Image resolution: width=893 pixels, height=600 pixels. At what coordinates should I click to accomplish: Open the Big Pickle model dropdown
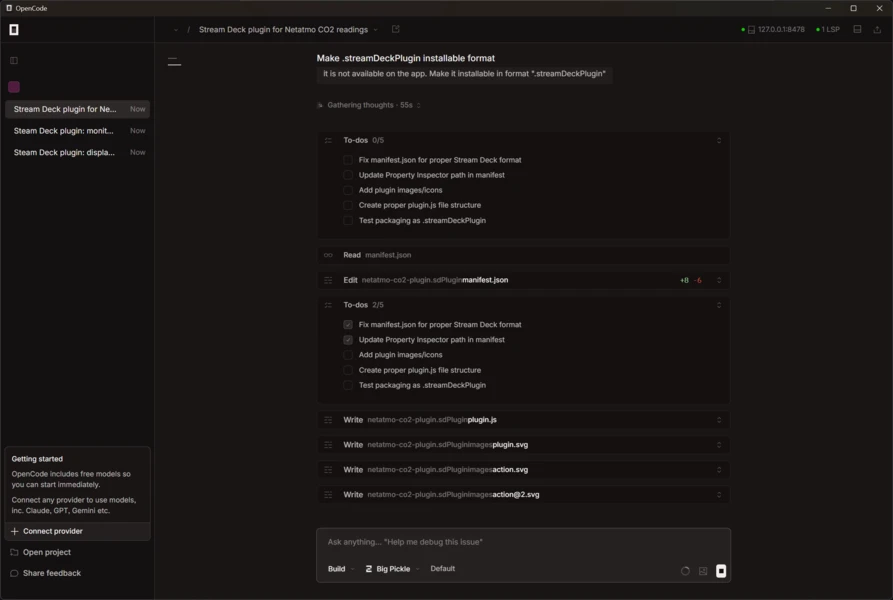coord(392,569)
